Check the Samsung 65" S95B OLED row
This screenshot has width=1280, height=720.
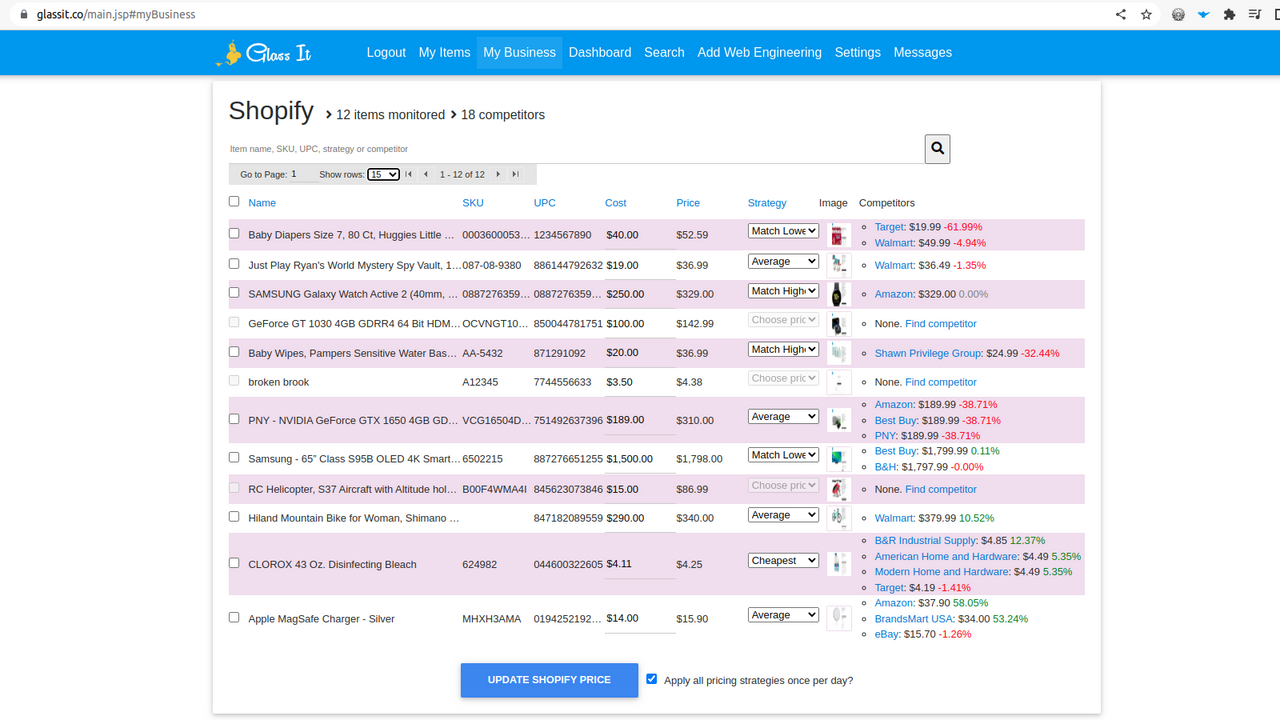coord(234,457)
